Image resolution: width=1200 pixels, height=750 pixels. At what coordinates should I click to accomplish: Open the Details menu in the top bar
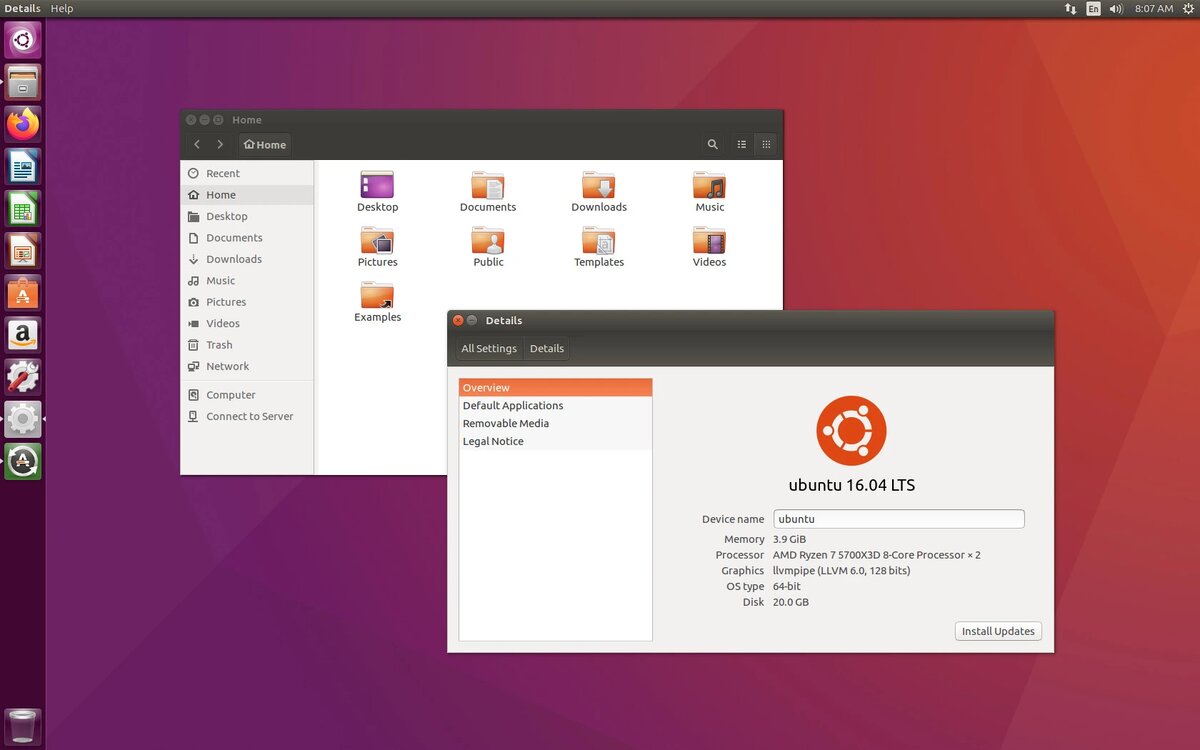pyautogui.click(x=22, y=8)
